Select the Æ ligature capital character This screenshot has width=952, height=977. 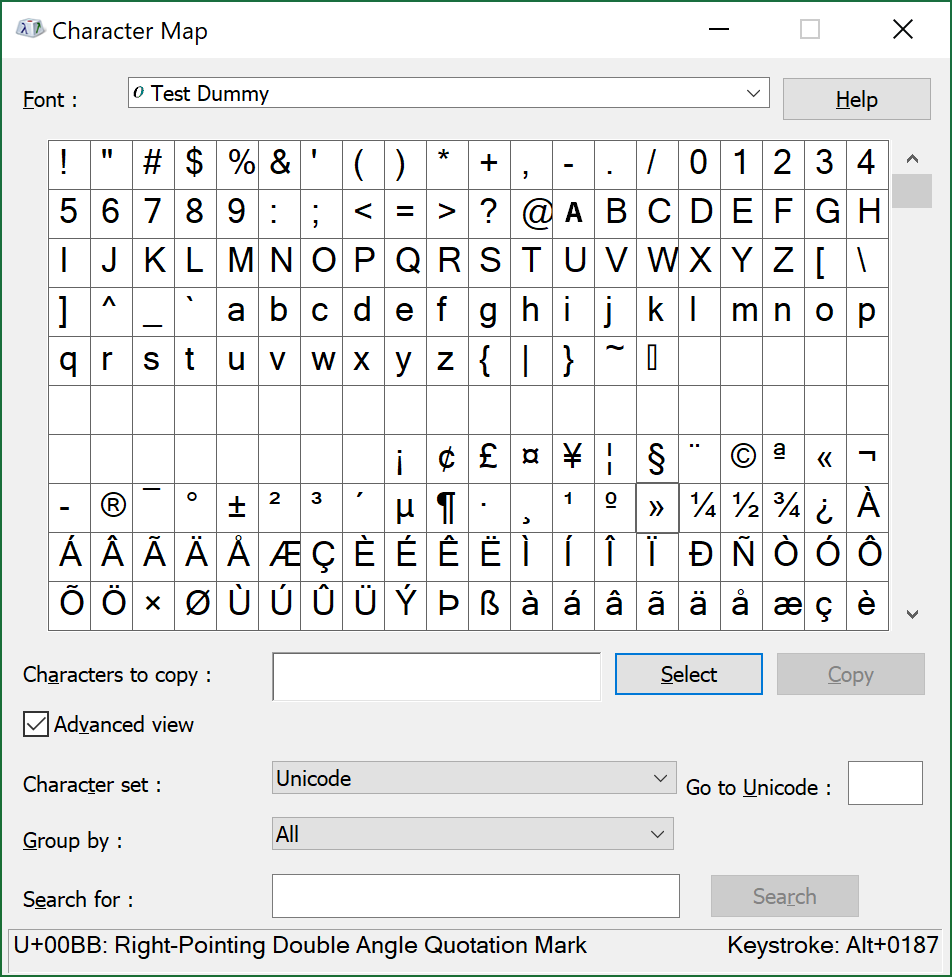(279, 556)
